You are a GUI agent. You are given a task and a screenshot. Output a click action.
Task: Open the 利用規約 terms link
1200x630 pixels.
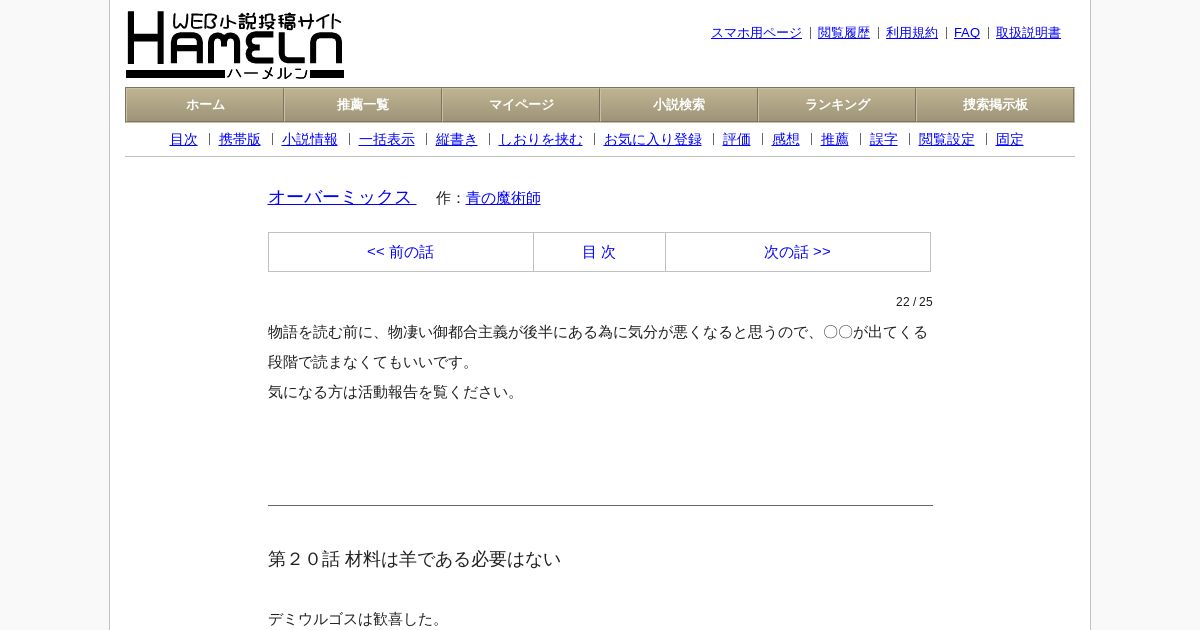click(x=912, y=33)
